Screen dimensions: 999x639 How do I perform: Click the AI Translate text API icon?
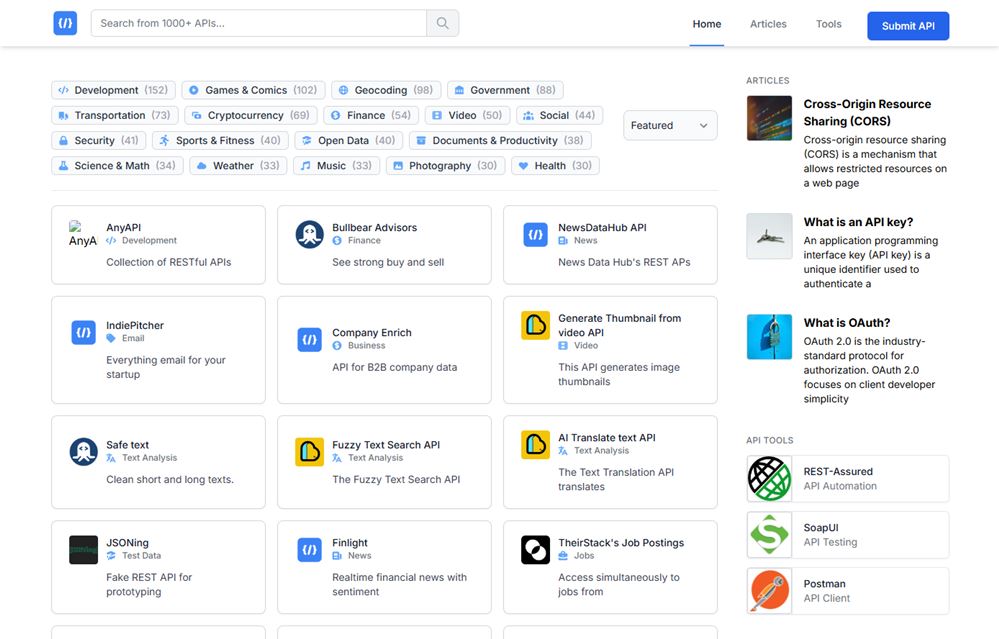[x=536, y=445]
